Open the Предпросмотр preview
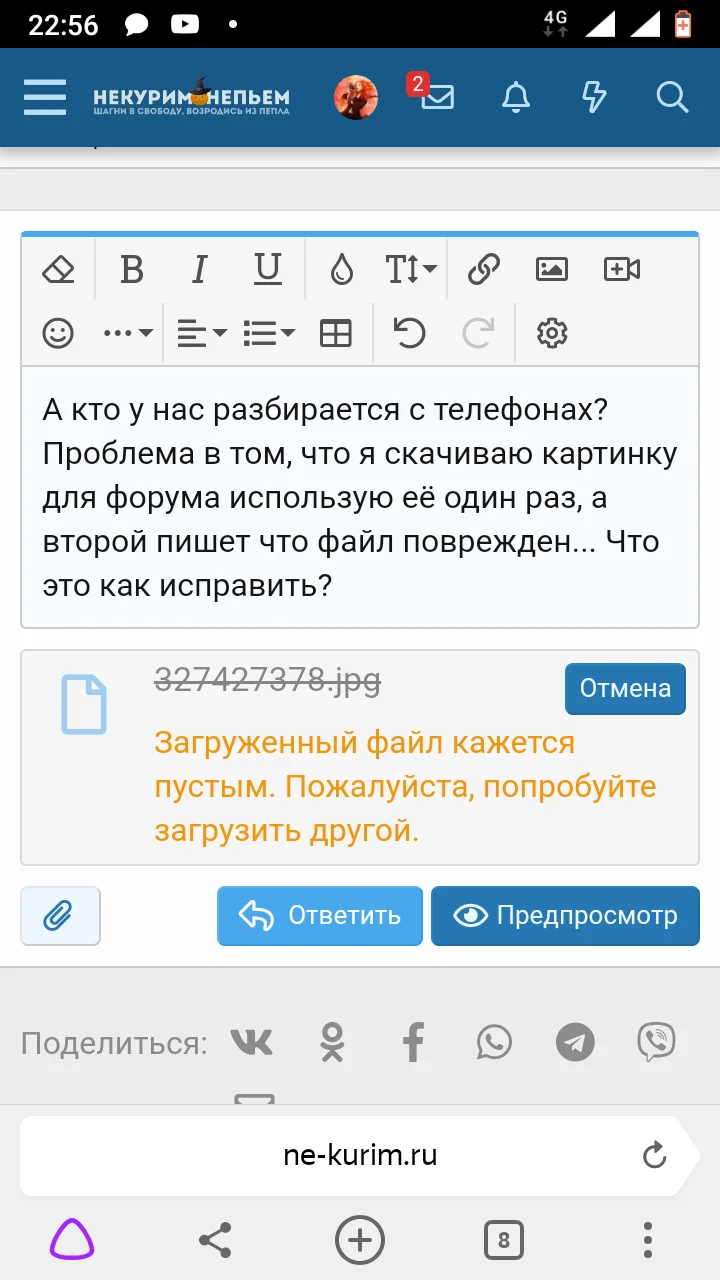 565,916
